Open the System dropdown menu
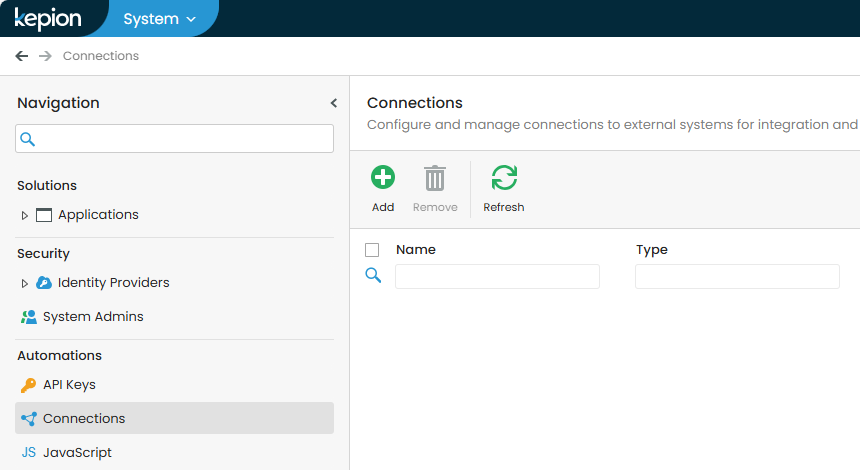 159,19
